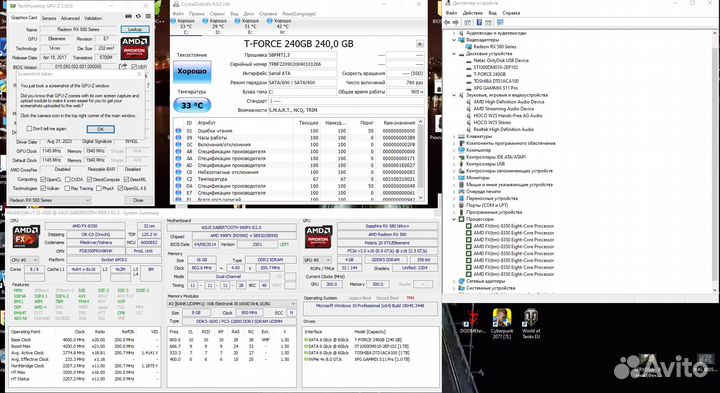Switch to the Advanced tab in GPU-Z
Image resolution: width=720 pixels, height=393 pixels.
click(70, 18)
